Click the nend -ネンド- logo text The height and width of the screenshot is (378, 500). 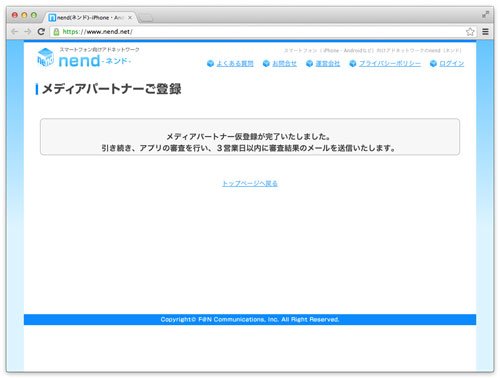(95, 61)
